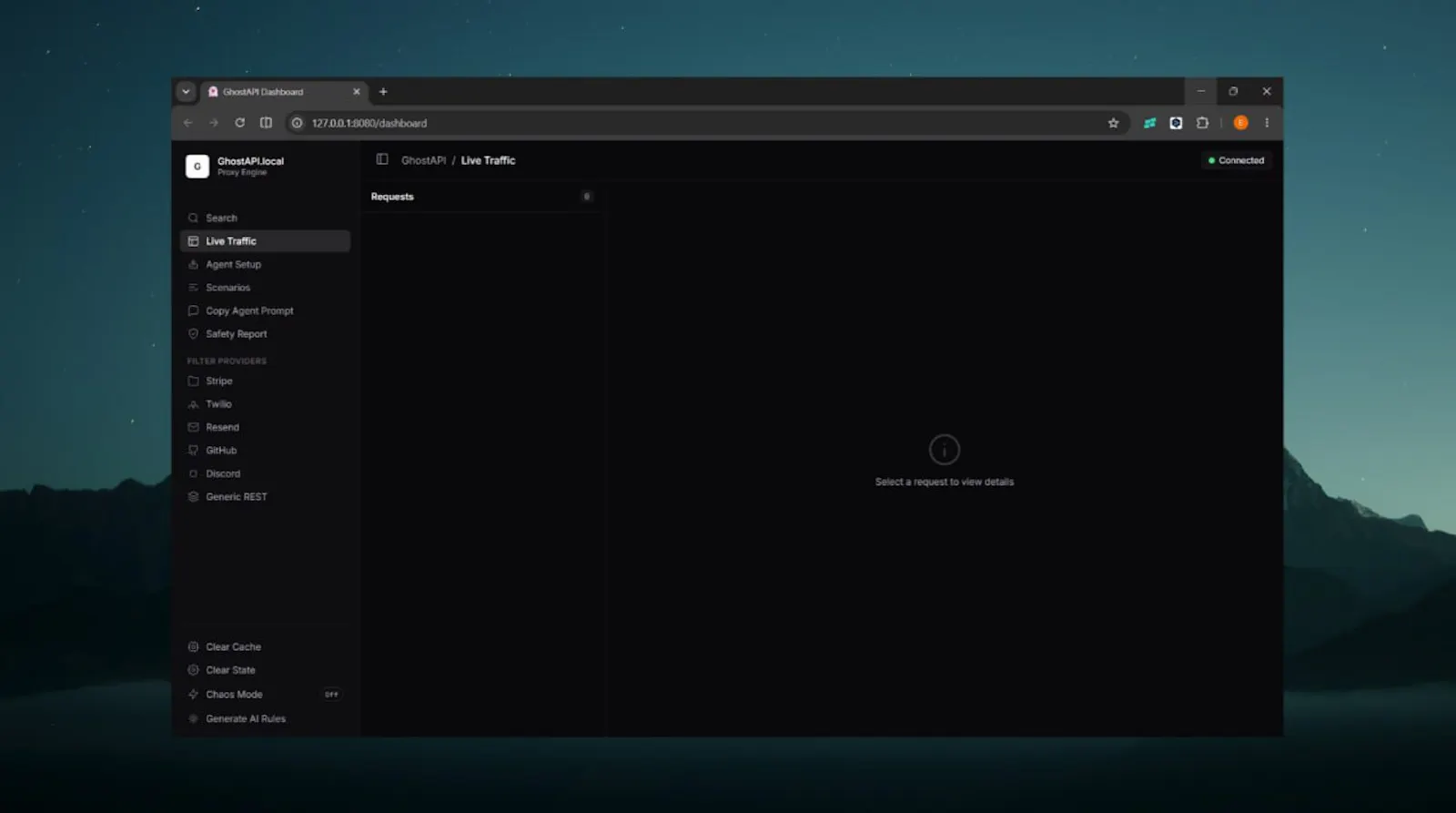Click the Connected status badge
This screenshot has height=813, width=1456.
click(1236, 160)
